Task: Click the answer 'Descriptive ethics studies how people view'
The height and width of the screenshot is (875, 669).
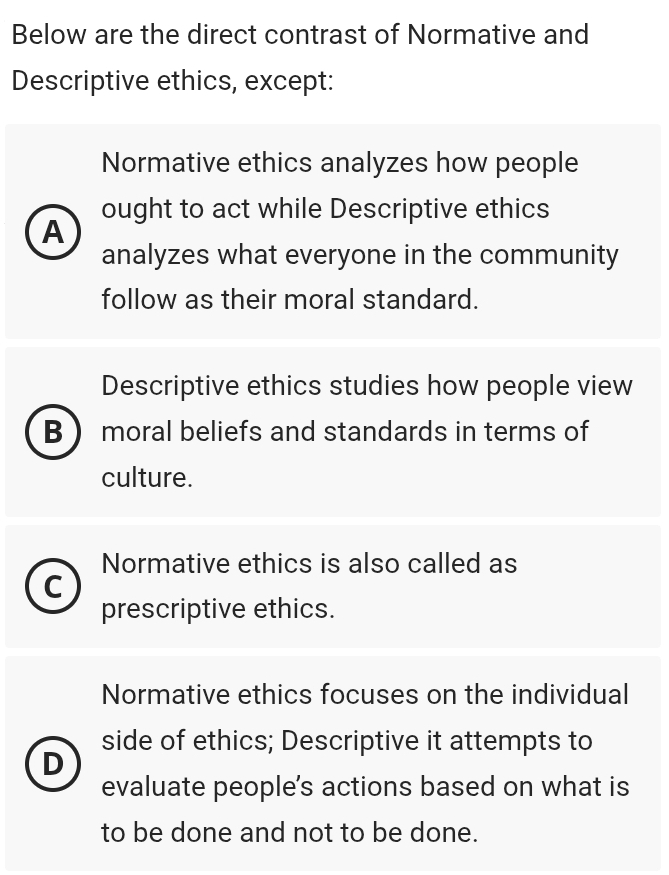Action: click(x=367, y=386)
